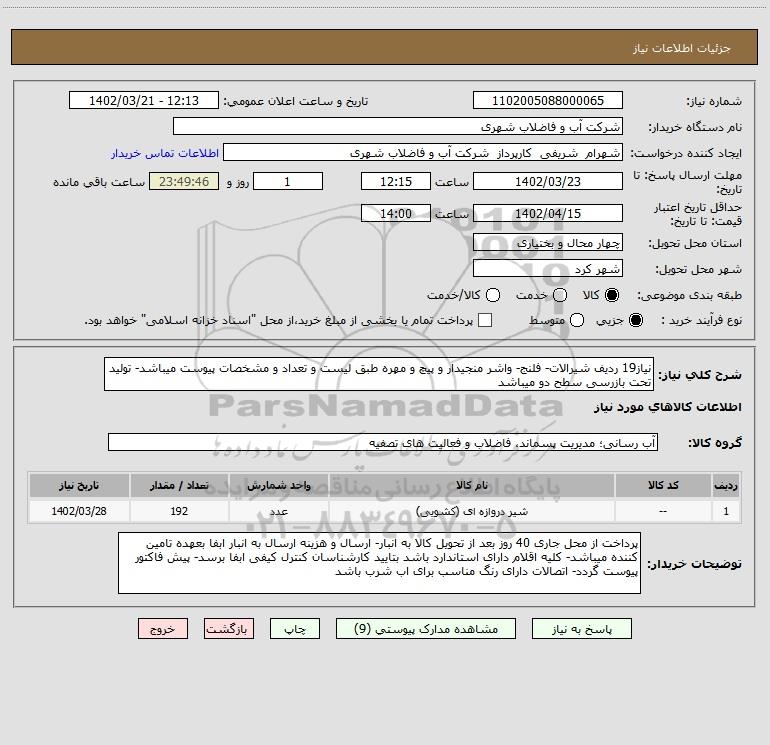Click the گروه کالا field آب رسانی
Image resolution: width=770 pixels, height=745 pixels.
pyautogui.click(x=383, y=442)
